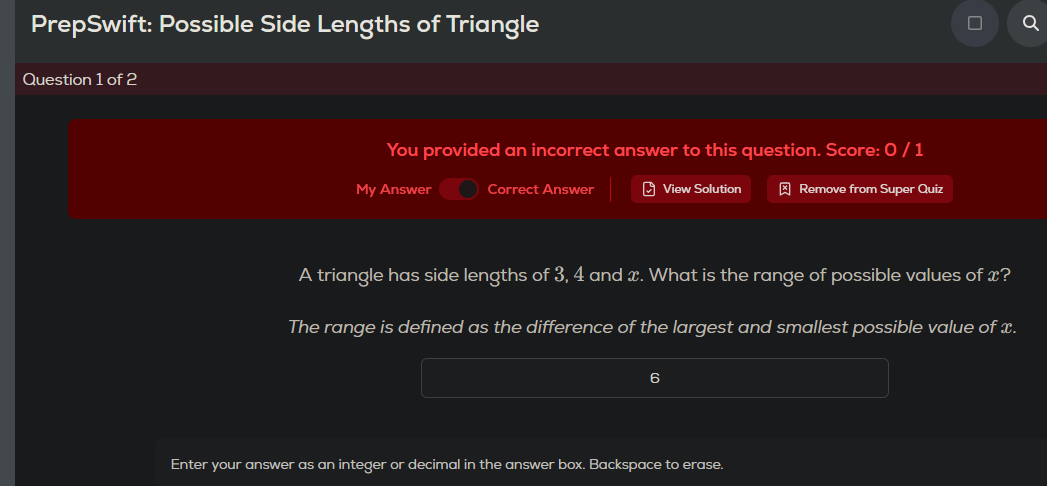Viewport: 1047px width, 486px height.
Task: Open the View Solution button
Action: pos(691,189)
